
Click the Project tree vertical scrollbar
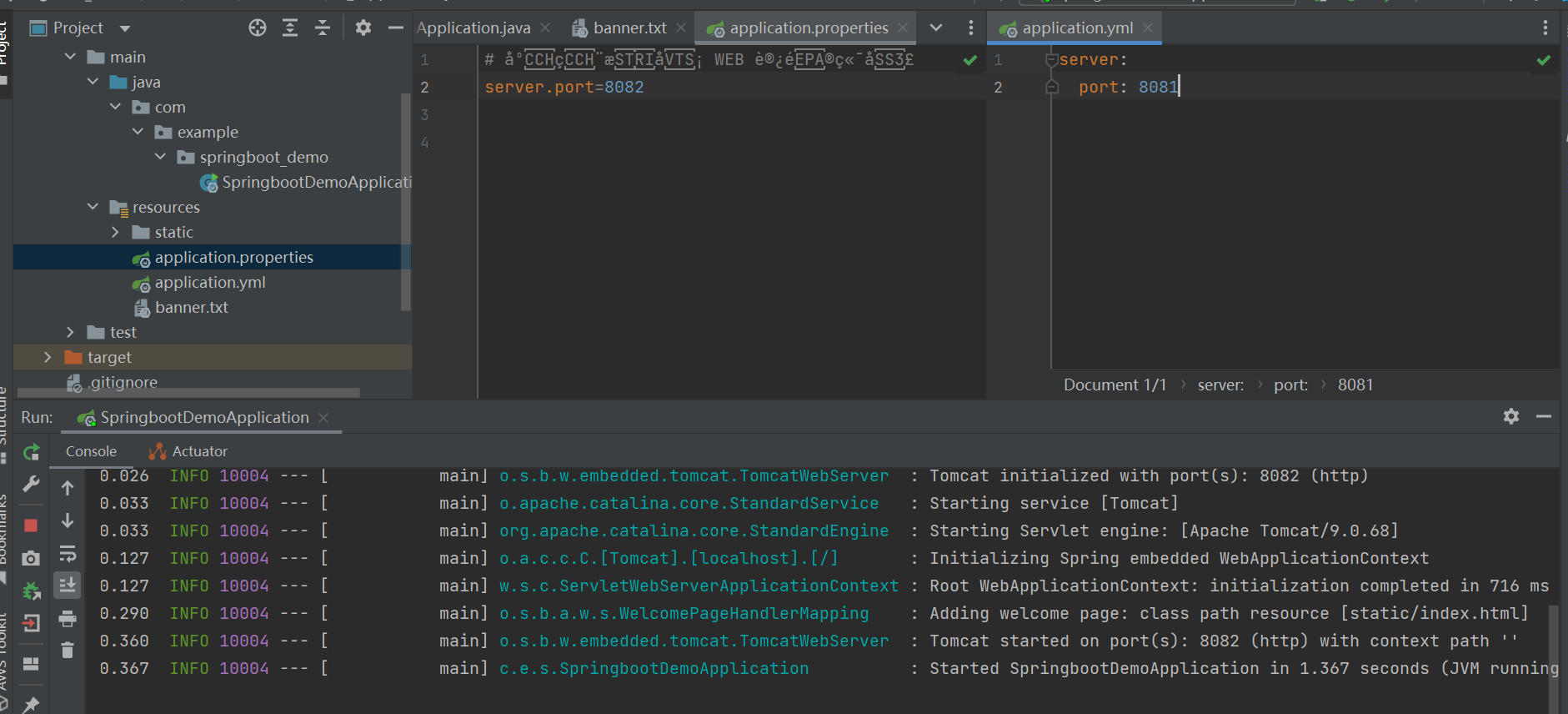(x=406, y=200)
